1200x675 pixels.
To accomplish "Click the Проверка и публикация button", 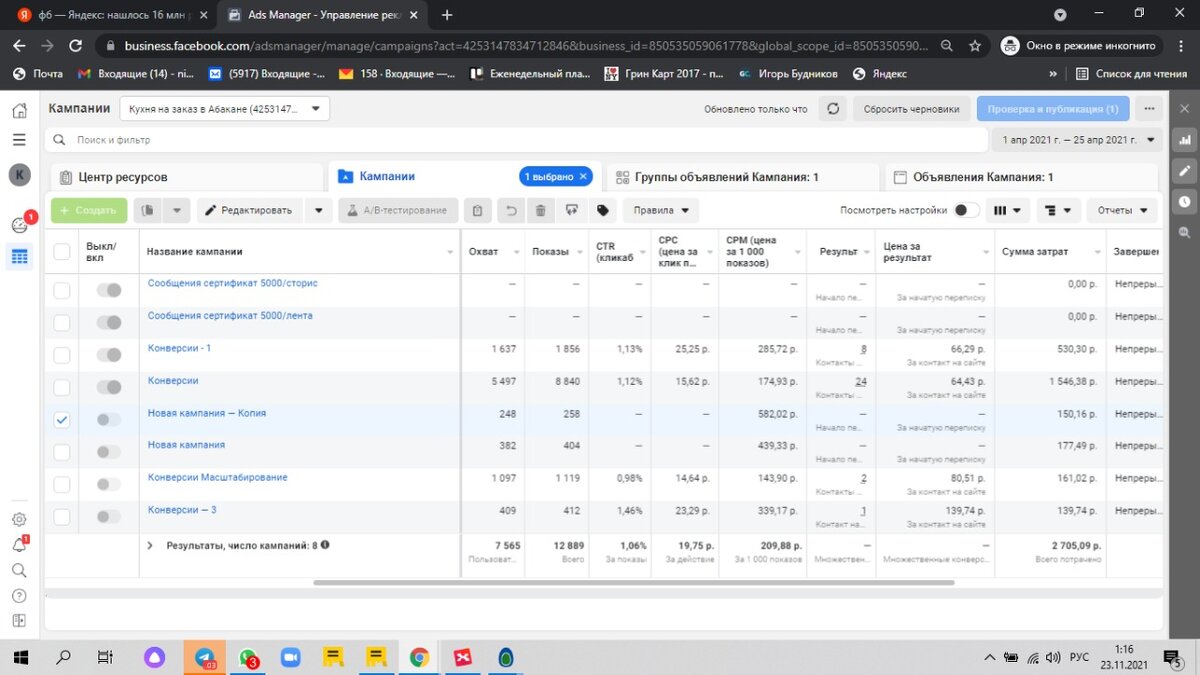I will [x=1052, y=109].
